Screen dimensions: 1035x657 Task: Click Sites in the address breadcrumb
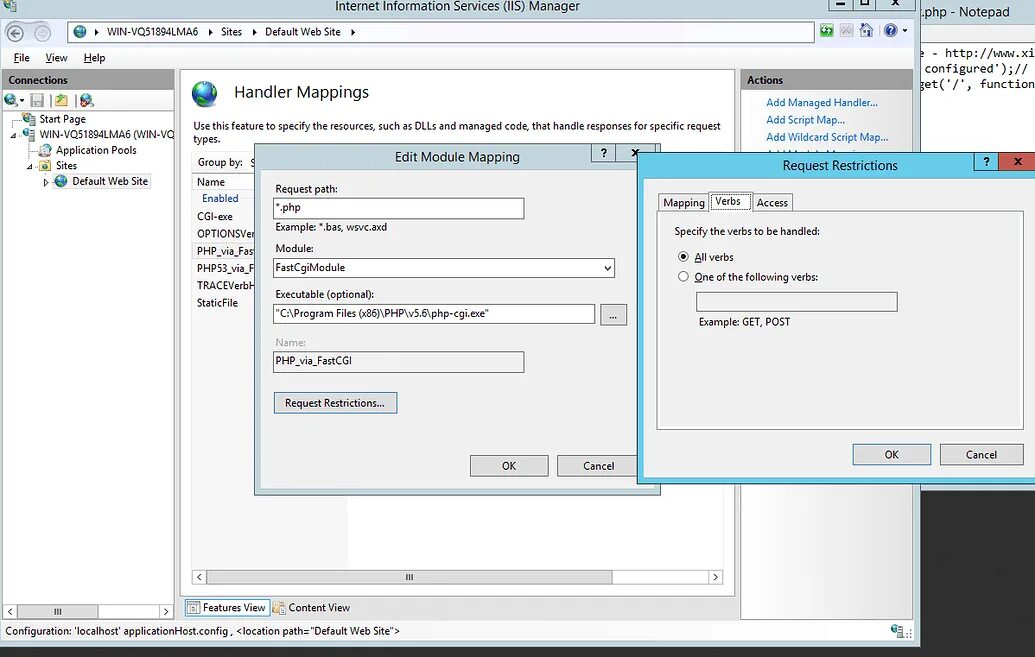pyautogui.click(x=231, y=32)
